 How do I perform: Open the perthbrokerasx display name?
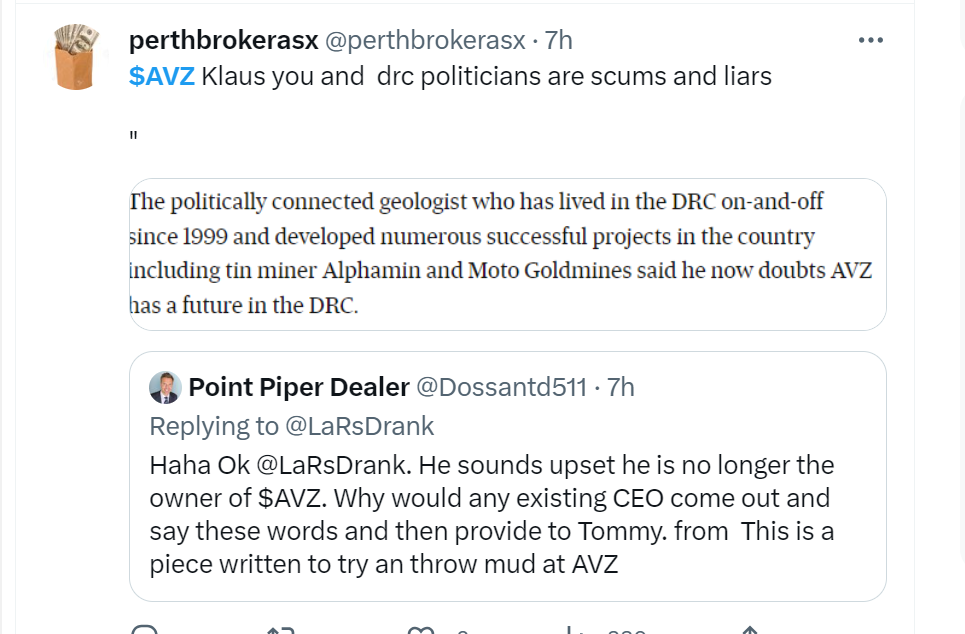[x=223, y=41]
